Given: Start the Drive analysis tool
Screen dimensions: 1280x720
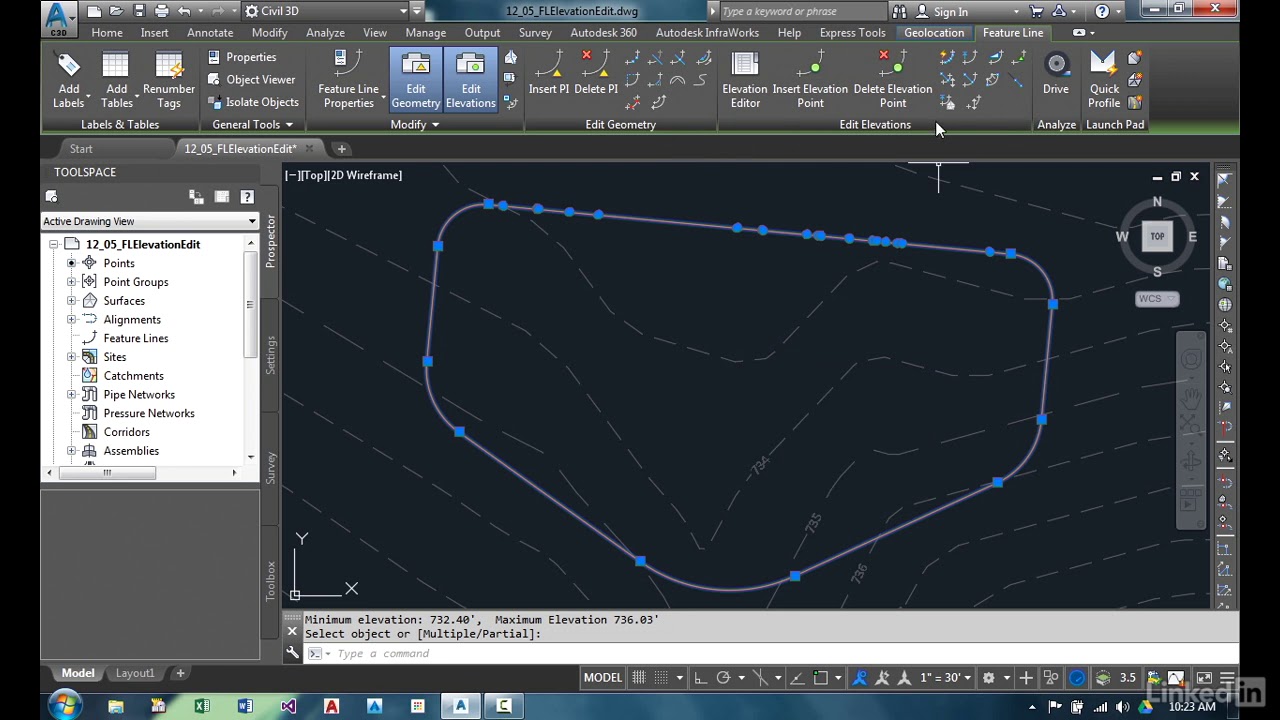Looking at the screenshot, I should click(x=1056, y=73).
